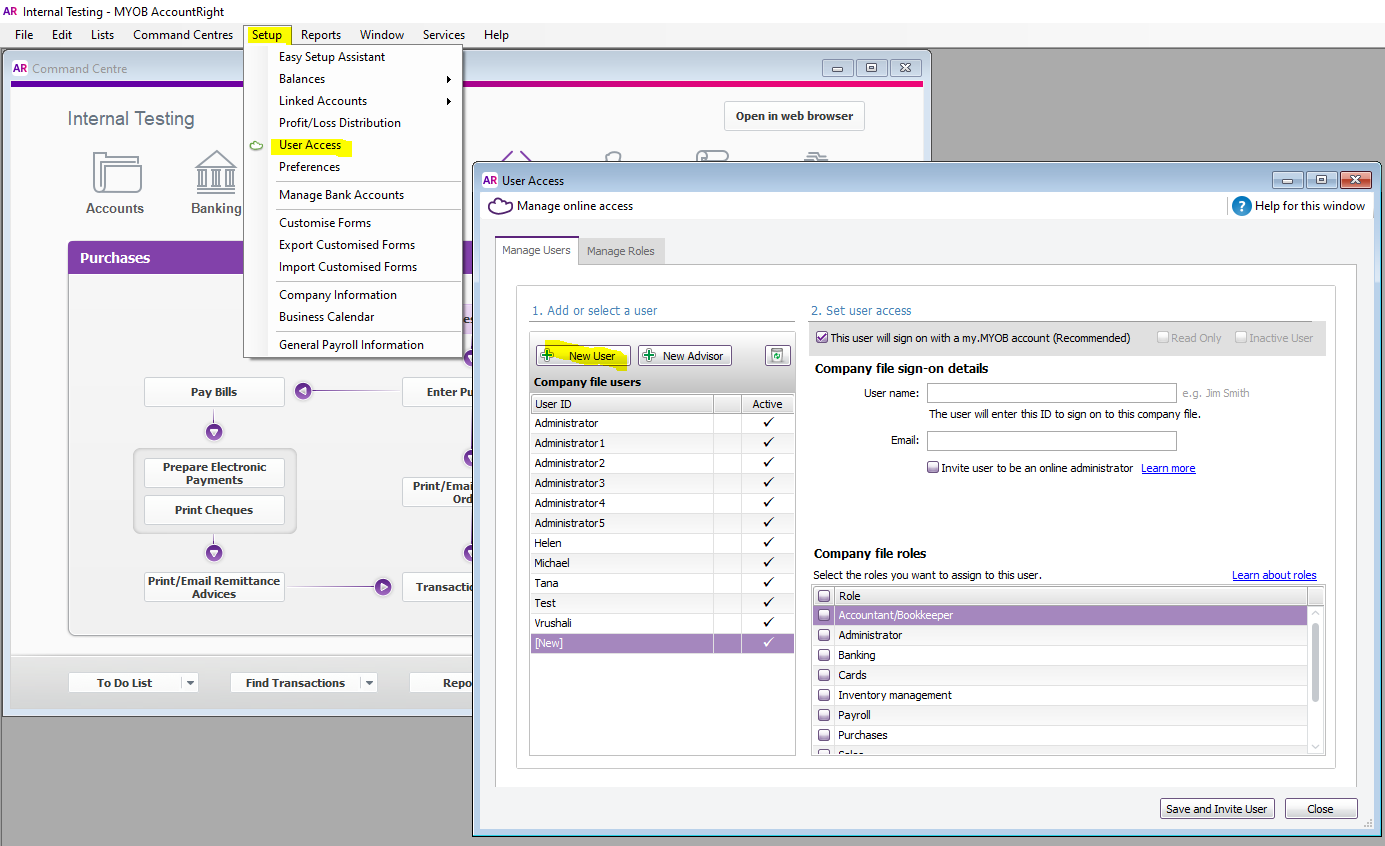Click Open in web browser button
This screenshot has width=1385, height=846.
[x=794, y=116]
